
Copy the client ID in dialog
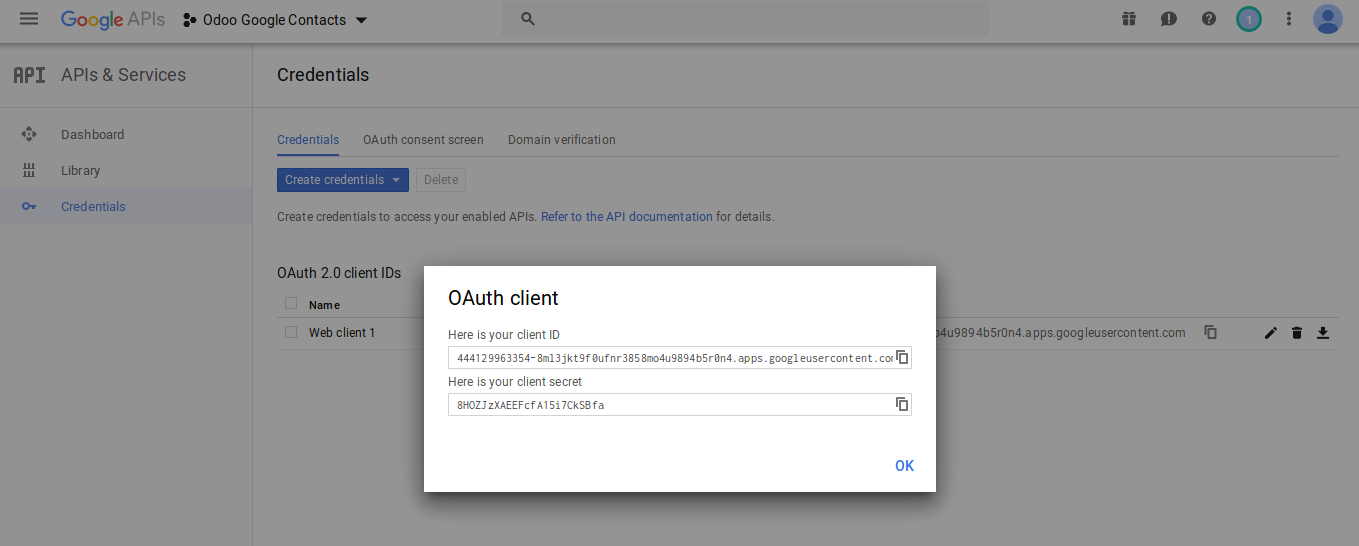pyautogui.click(x=901, y=357)
